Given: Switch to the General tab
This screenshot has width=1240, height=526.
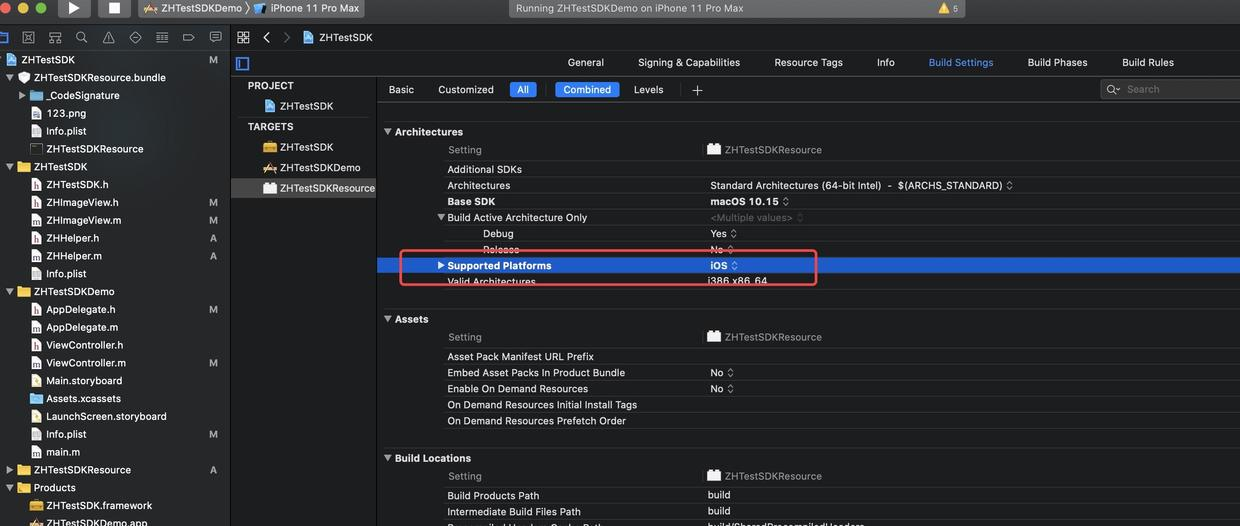Looking at the screenshot, I should coord(586,62).
